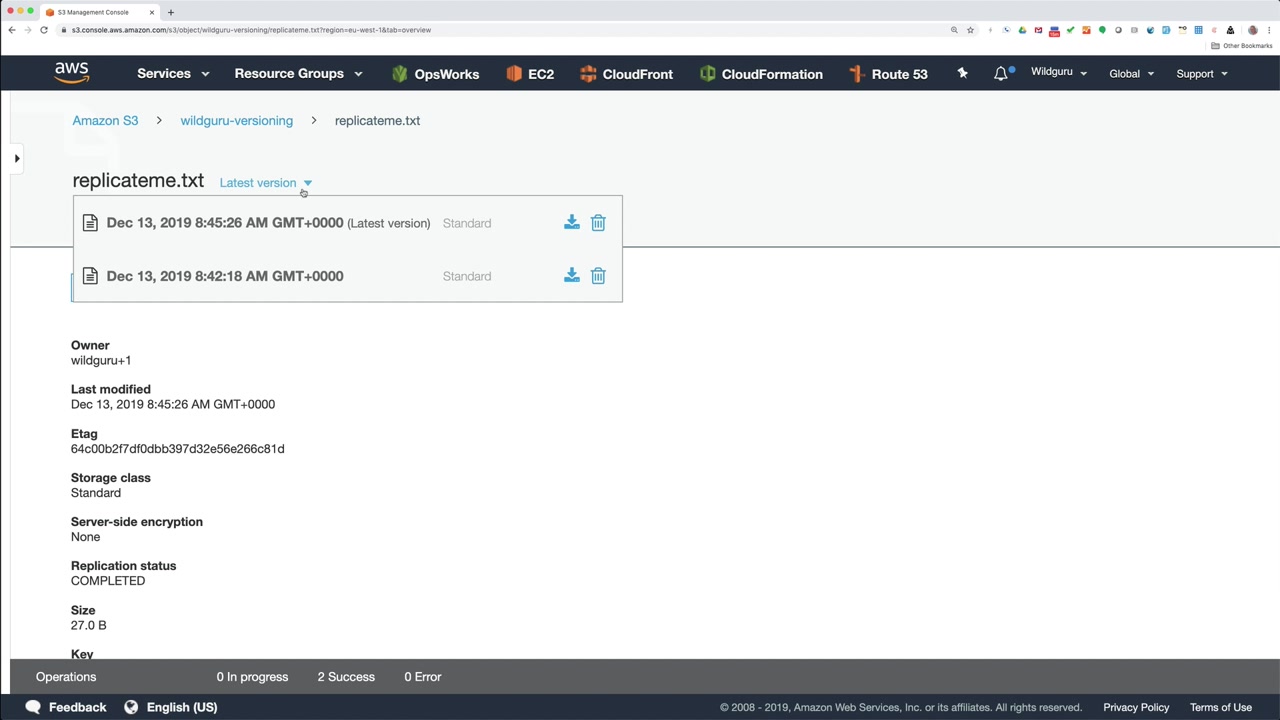Expand the left sidebar arrow
Screen dimensions: 1280x720
17,158
